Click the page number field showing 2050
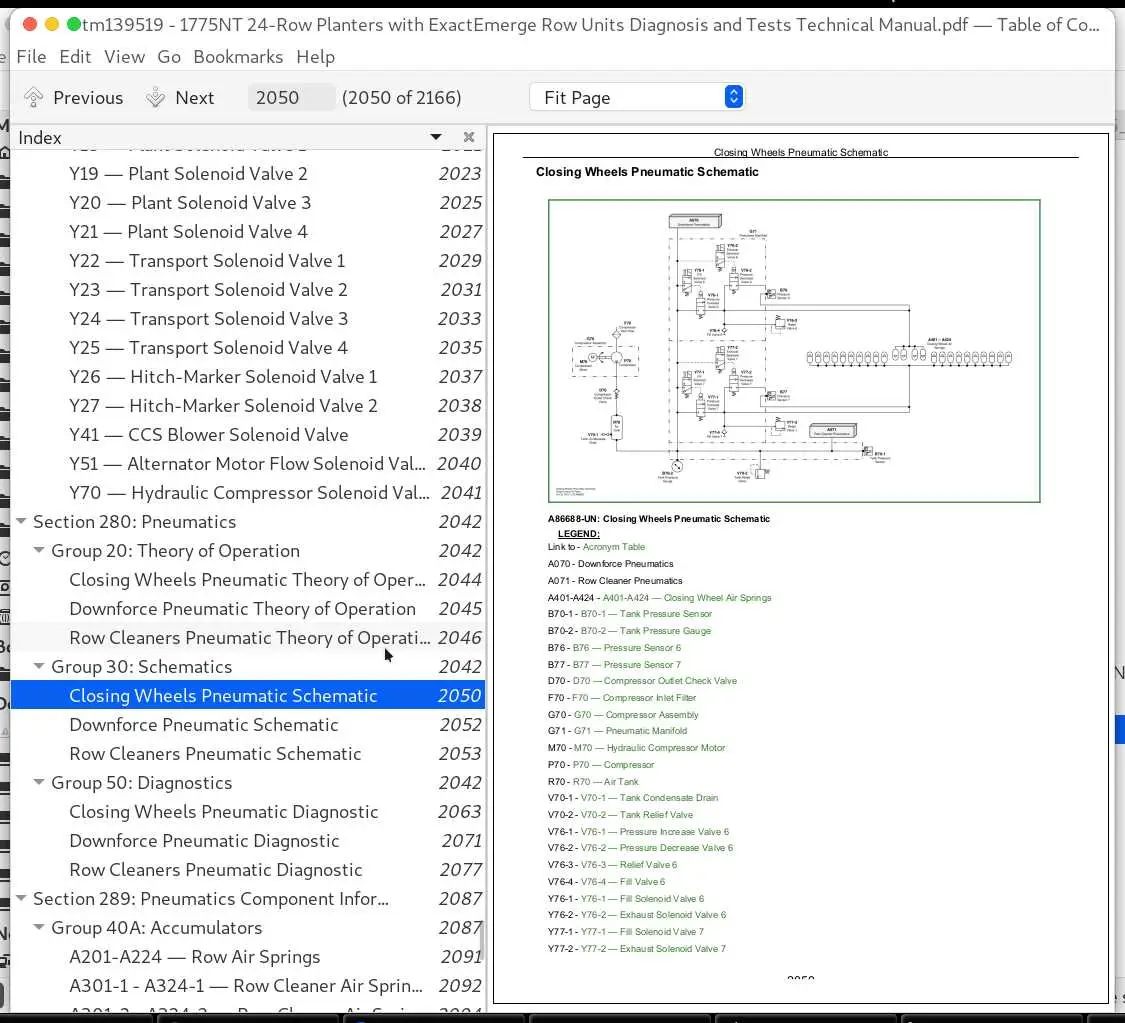Screen dimensions: 1125x1023 pos(290,98)
